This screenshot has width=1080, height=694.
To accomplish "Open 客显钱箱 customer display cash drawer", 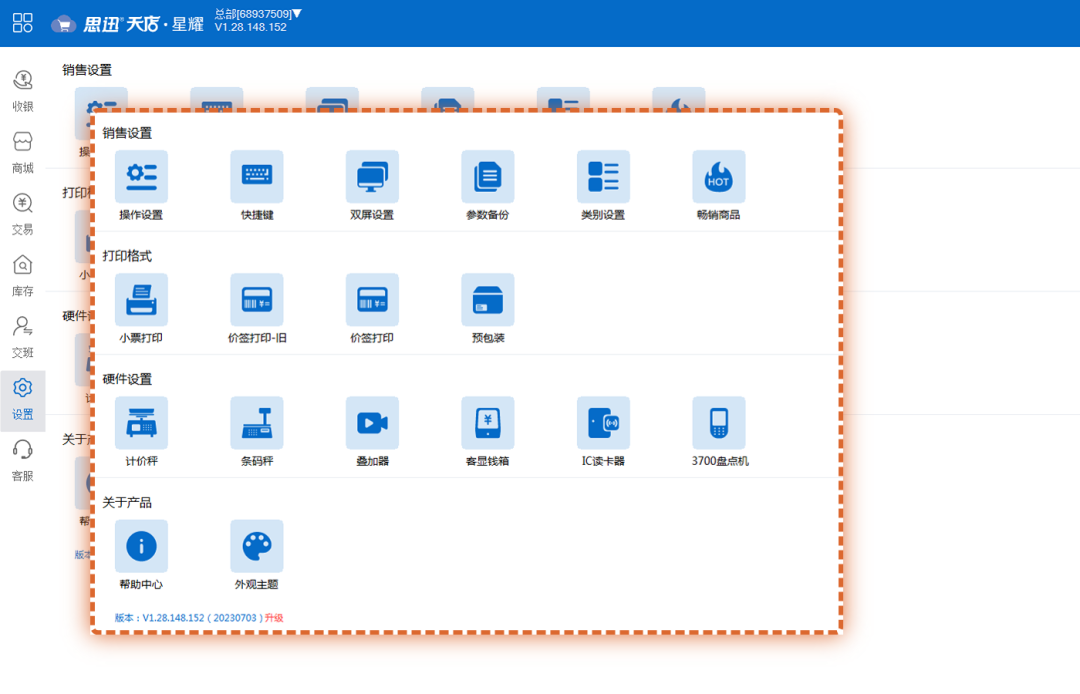I will pyautogui.click(x=488, y=423).
